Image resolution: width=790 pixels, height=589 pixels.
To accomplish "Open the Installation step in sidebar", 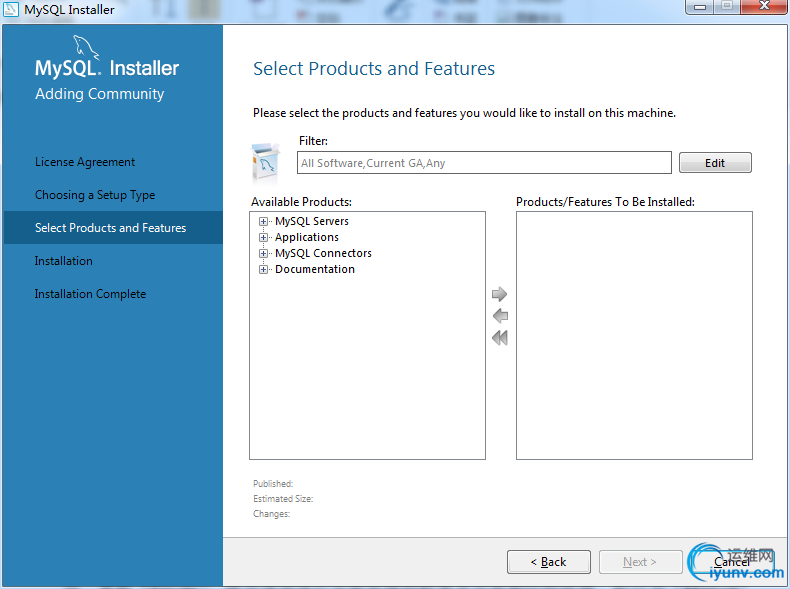I will point(63,261).
